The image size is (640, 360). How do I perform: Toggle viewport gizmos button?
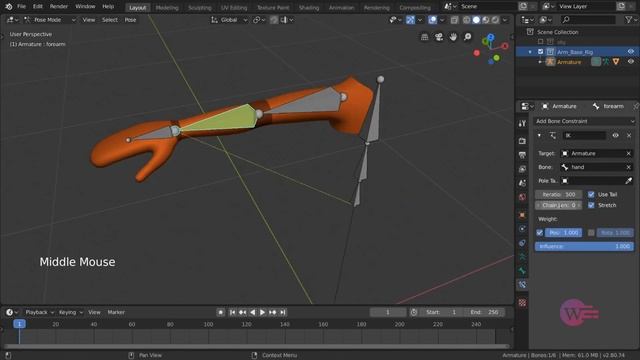410,20
